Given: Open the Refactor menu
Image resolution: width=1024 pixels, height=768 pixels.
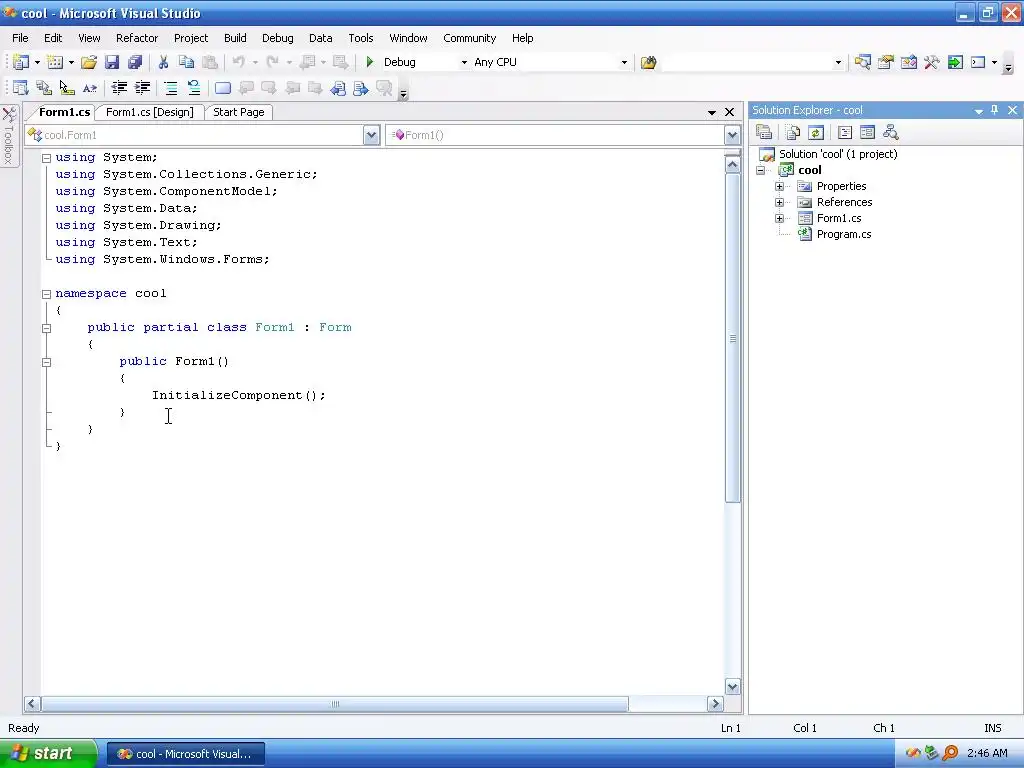Looking at the screenshot, I should 137,38.
